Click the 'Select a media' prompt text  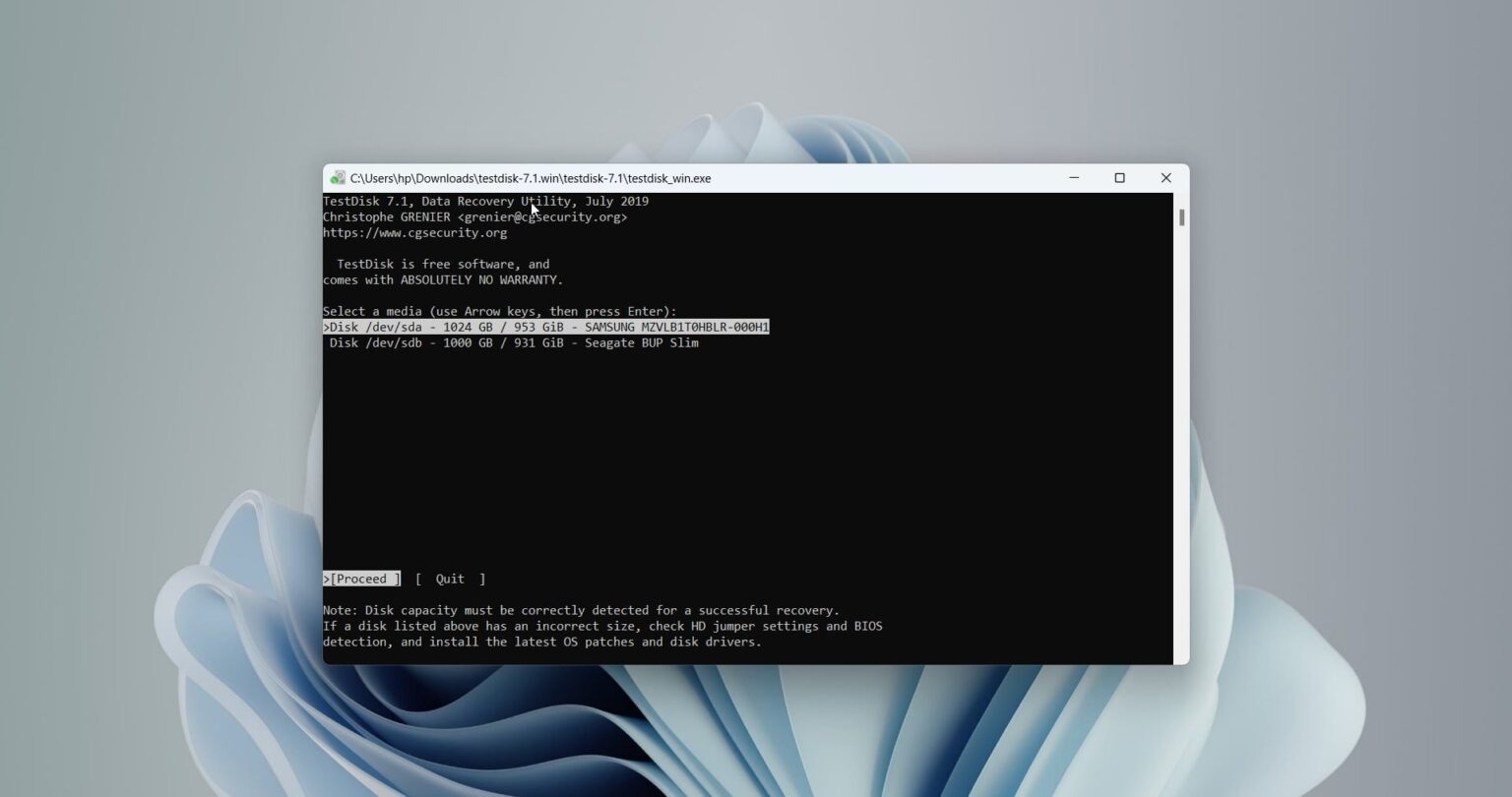499,311
